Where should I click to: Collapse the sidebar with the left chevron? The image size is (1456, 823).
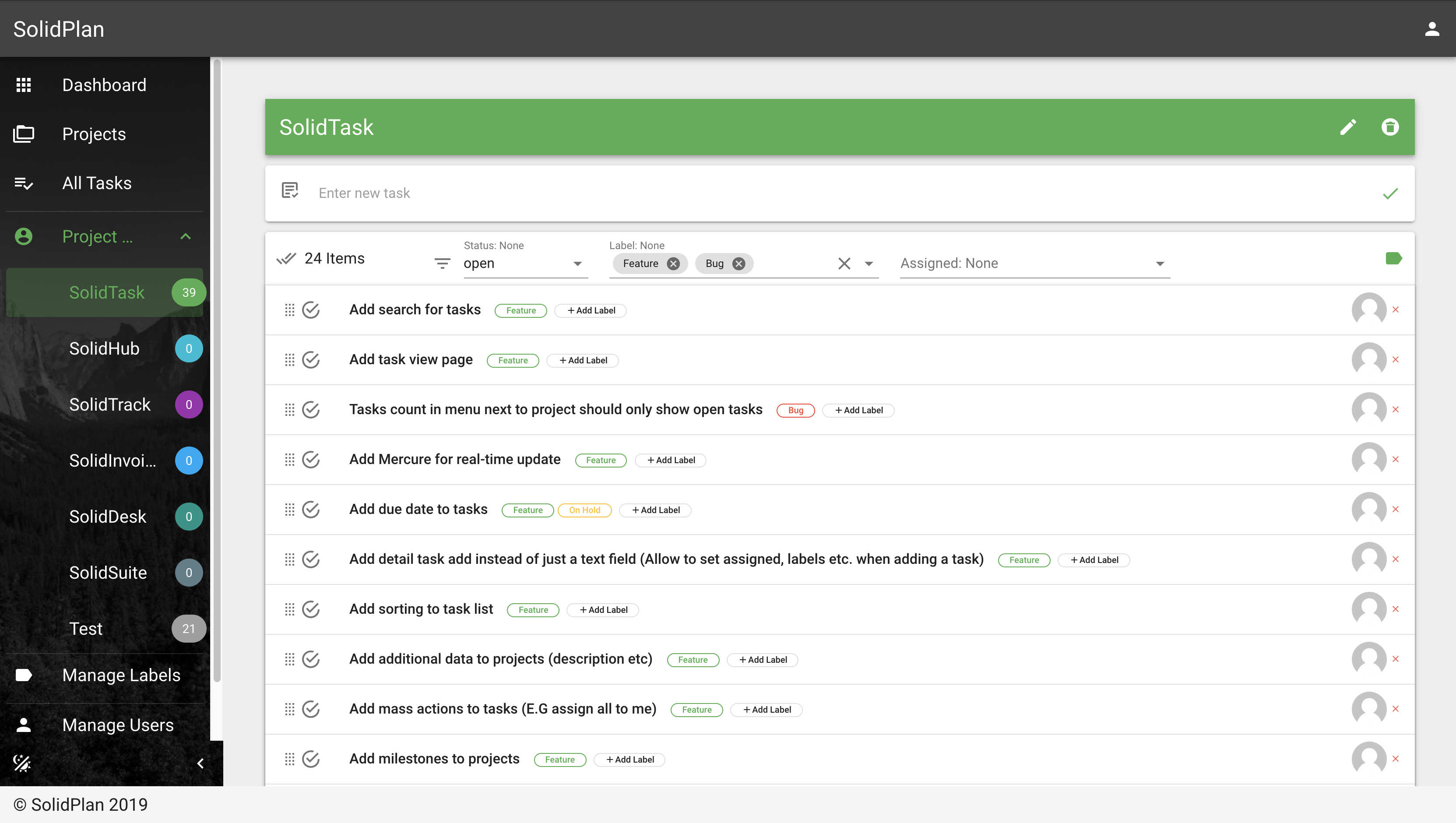pos(200,763)
